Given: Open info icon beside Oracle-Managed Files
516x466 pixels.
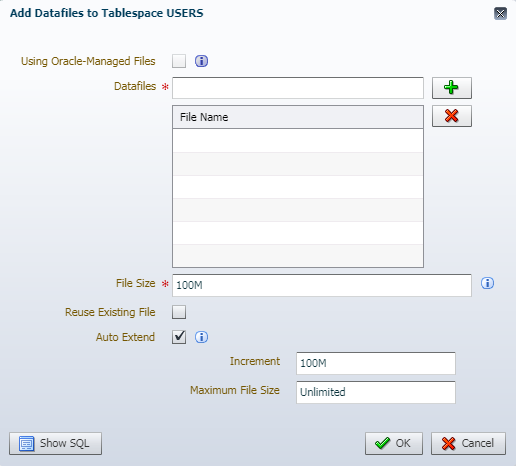Looking at the screenshot, I should 201,61.
